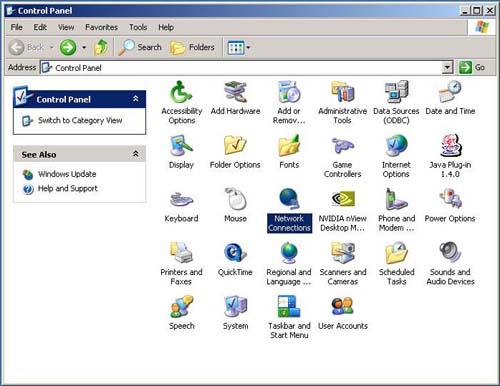Open the Speech applet

click(x=181, y=313)
